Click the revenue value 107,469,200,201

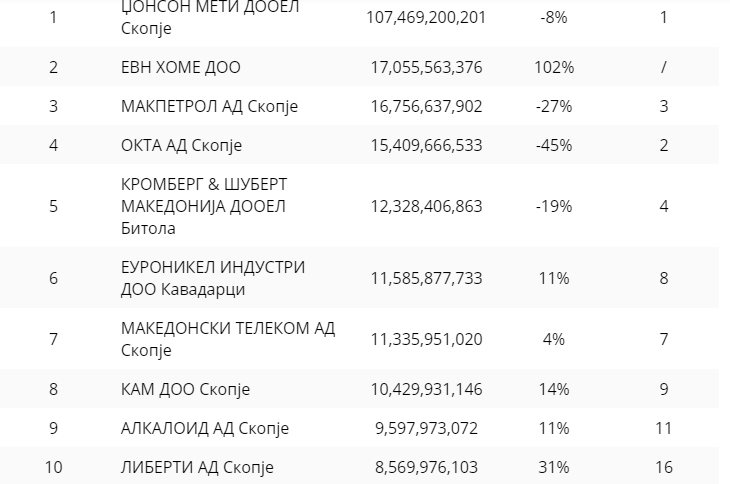[426, 17]
